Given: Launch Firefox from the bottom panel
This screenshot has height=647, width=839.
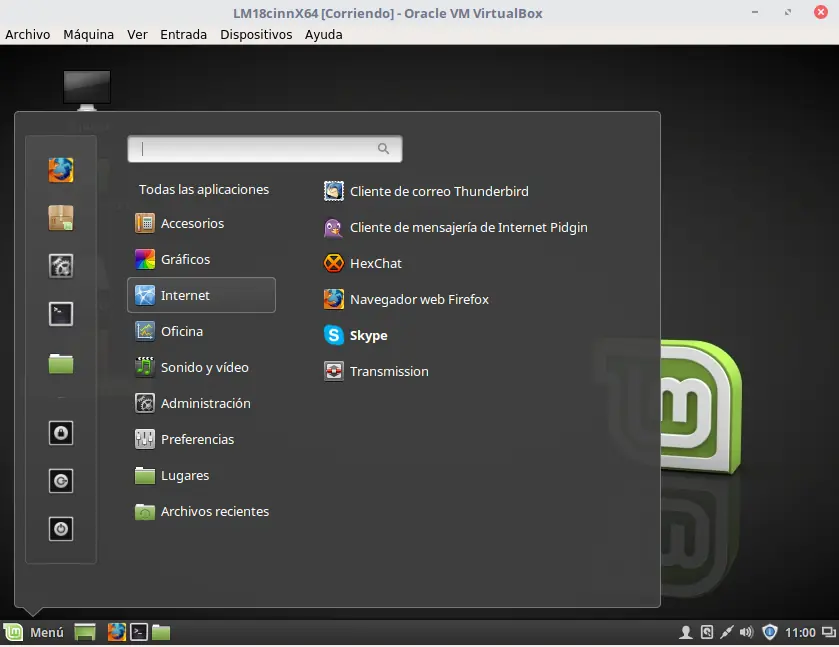Looking at the screenshot, I should click(x=117, y=633).
